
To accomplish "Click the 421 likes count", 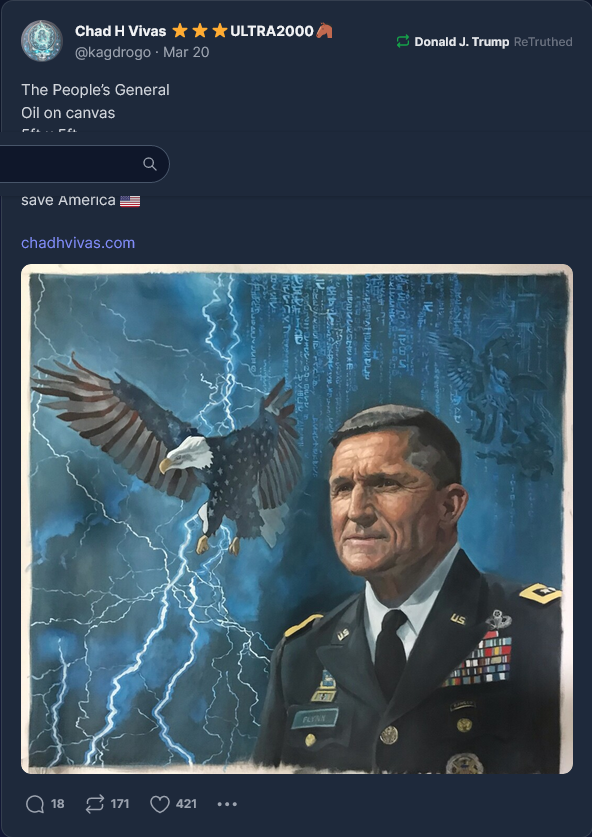I will point(186,804).
